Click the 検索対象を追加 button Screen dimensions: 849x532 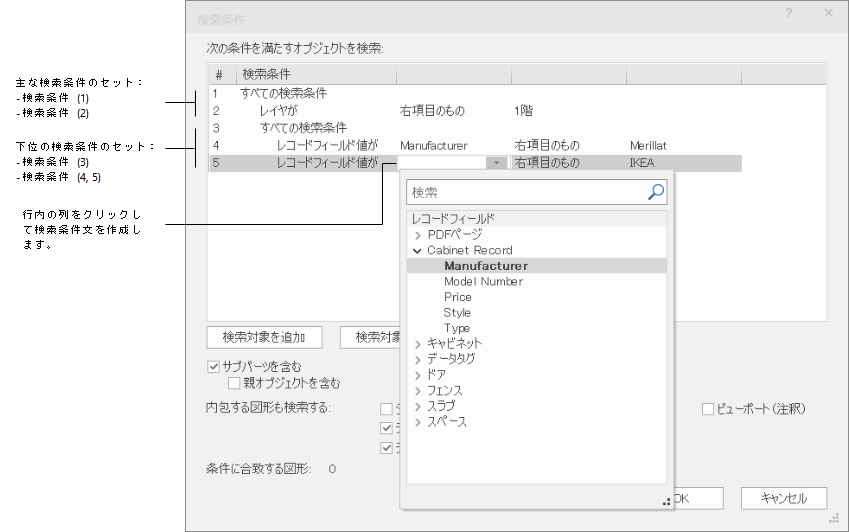coord(264,336)
